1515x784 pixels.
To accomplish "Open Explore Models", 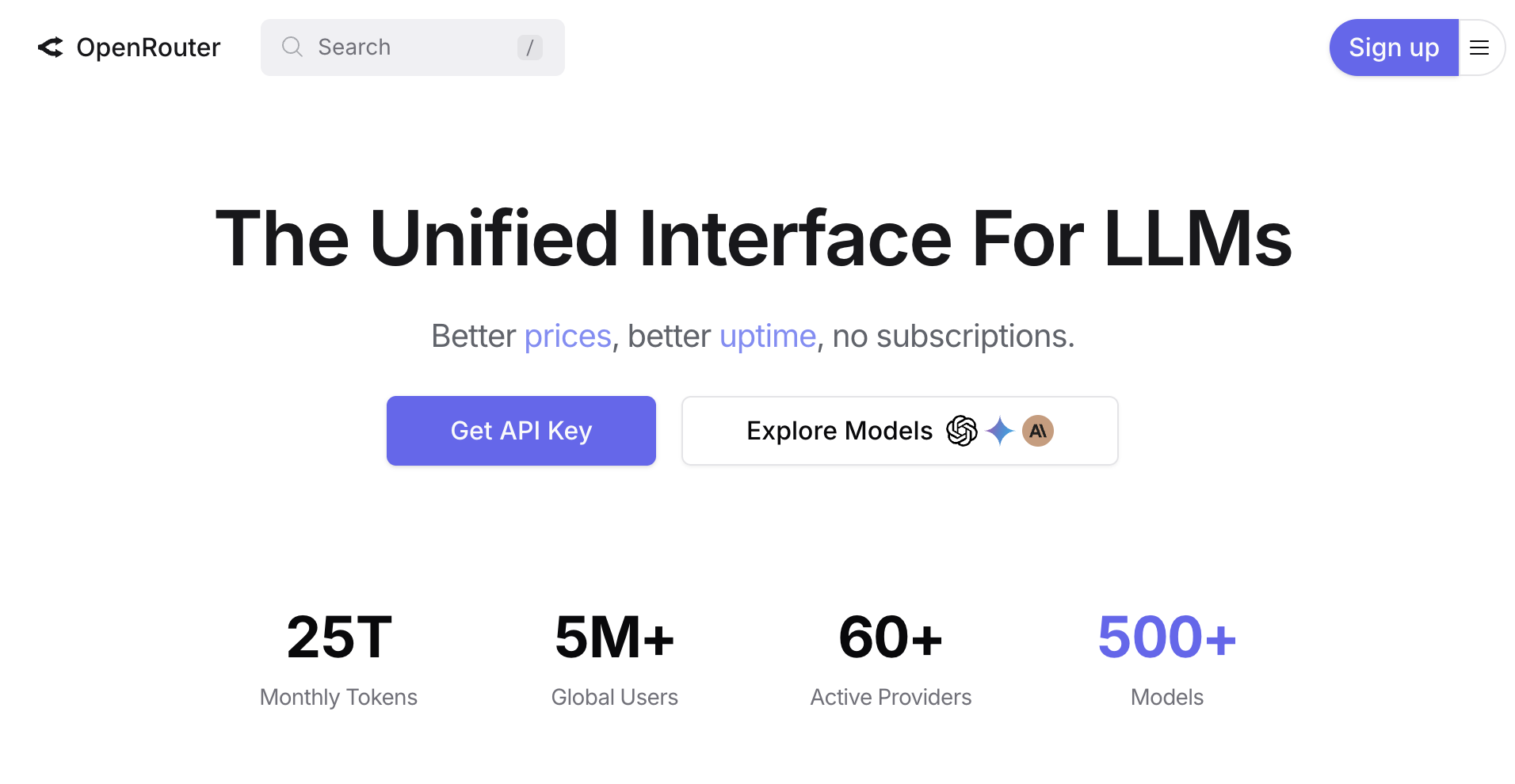I will pyautogui.click(x=839, y=431).
